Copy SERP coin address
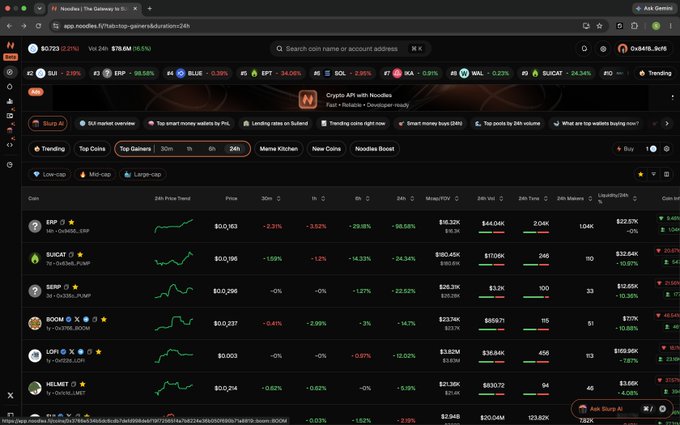The image size is (680, 425). [x=66, y=287]
